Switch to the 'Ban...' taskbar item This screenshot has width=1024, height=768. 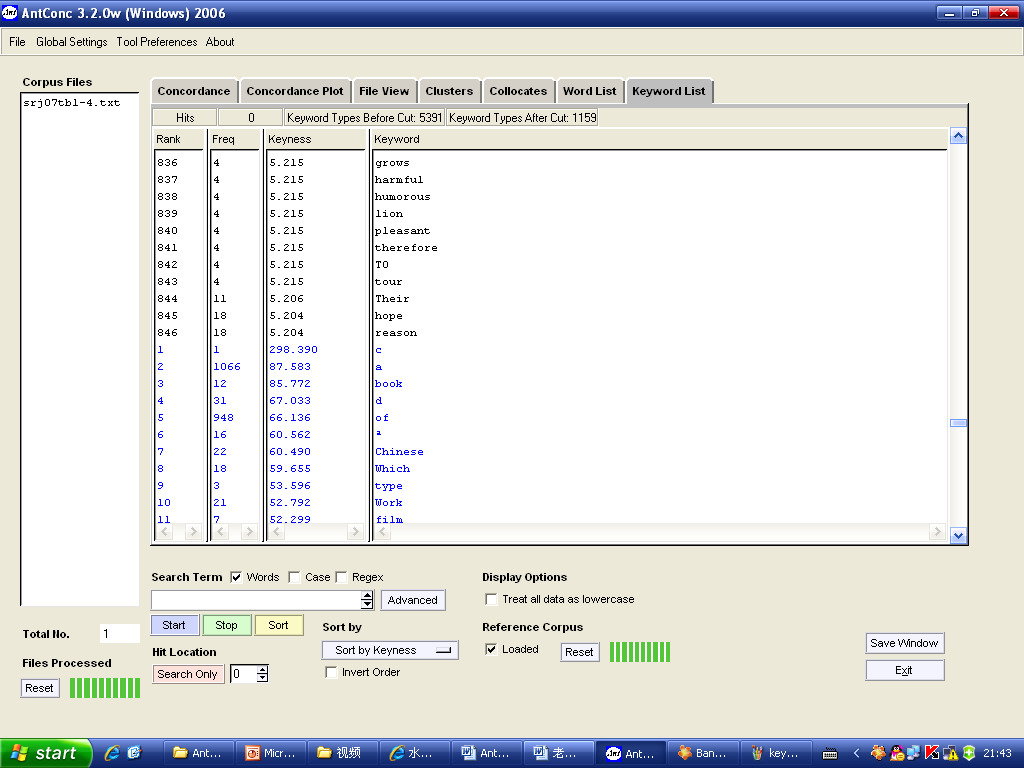coord(703,753)
